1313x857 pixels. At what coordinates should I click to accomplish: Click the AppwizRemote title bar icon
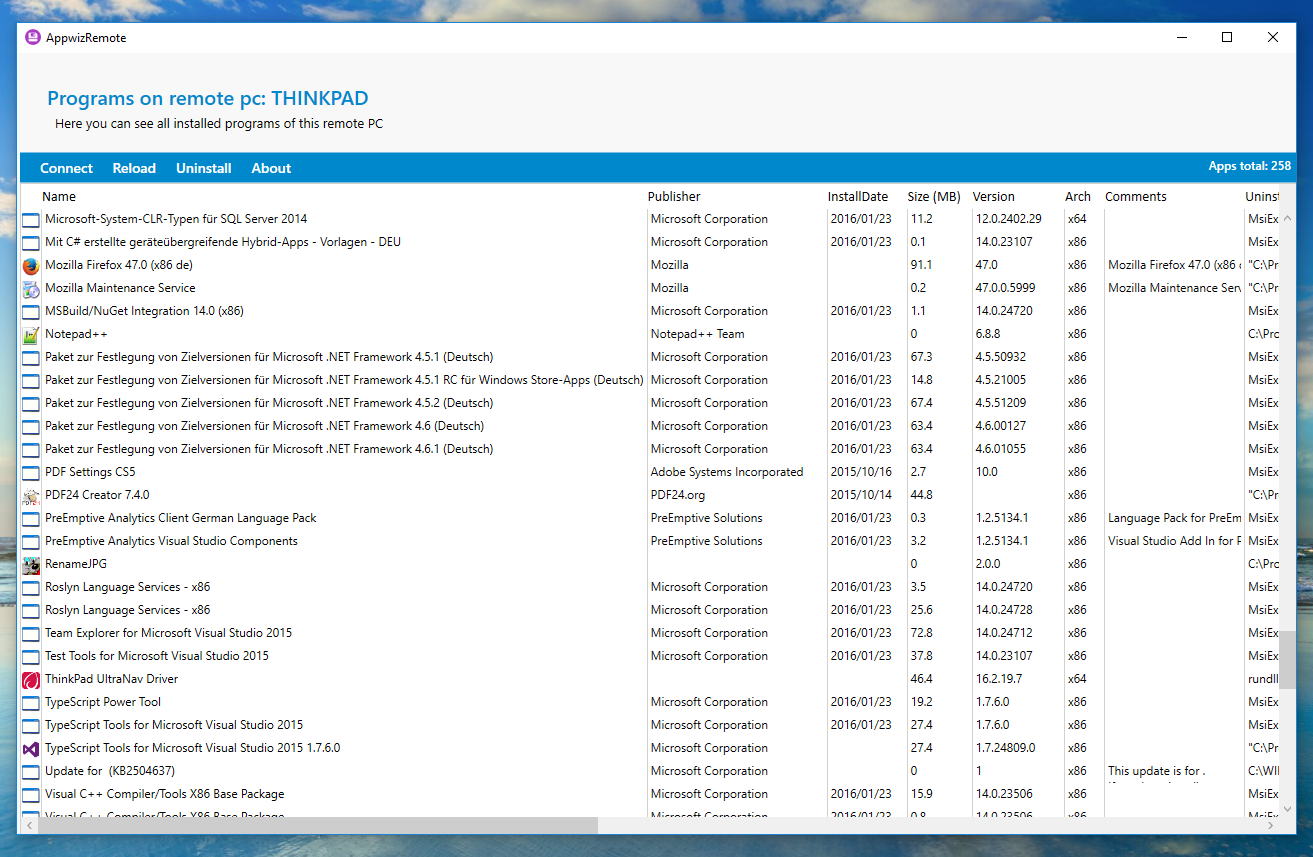[x=33, y=37]
